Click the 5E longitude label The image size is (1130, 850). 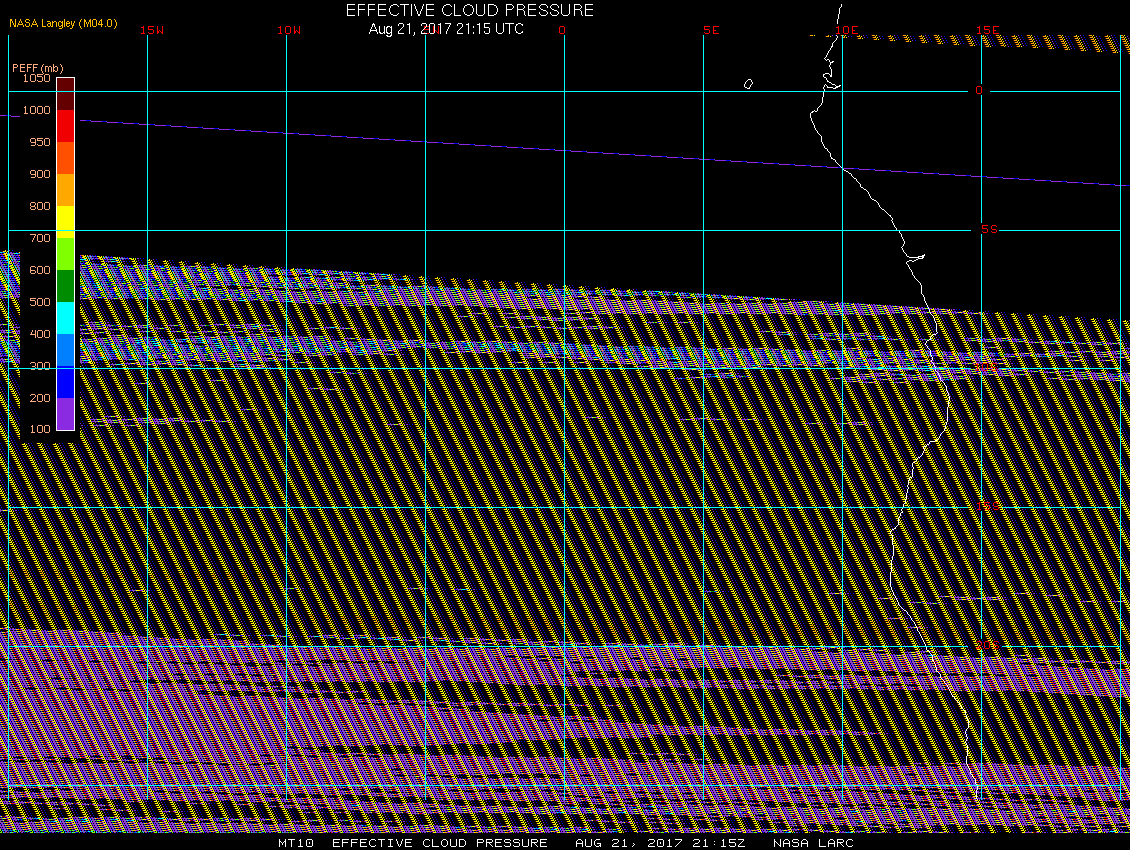coord(711,30)
